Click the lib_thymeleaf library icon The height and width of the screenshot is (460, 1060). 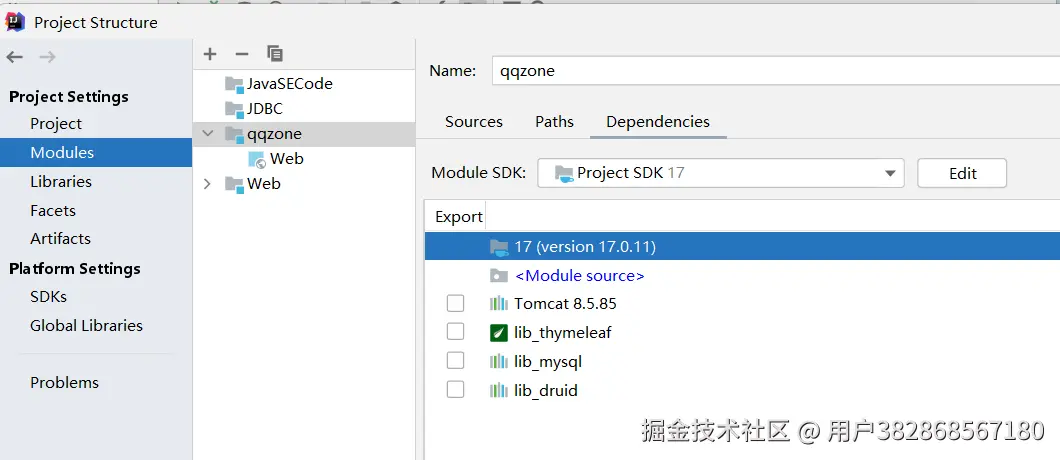pyautogui.click(x=498, y=332)
